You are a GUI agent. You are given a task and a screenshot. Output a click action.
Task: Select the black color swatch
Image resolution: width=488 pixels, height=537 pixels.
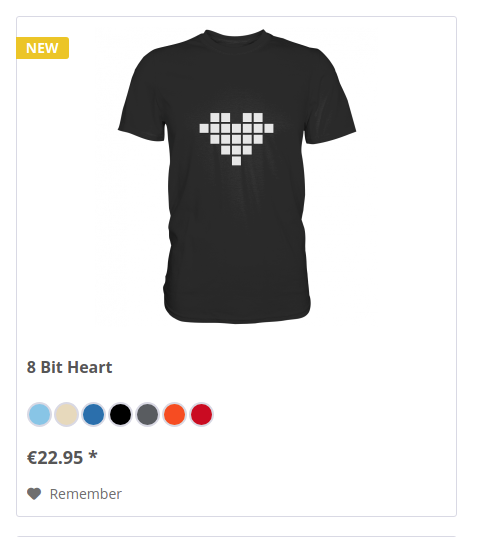pyautogui.click(x=121, y=414)
